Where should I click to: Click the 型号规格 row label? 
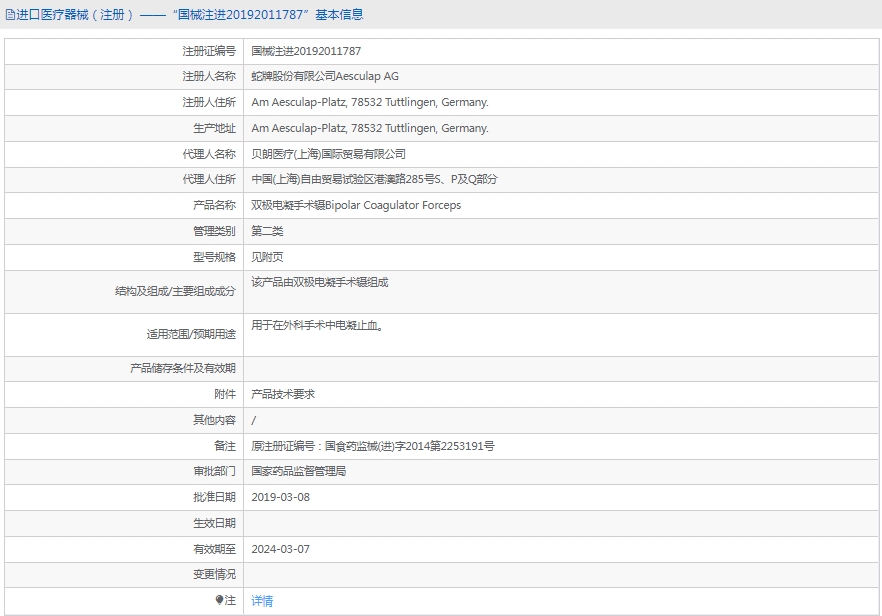tap(215, 257)
